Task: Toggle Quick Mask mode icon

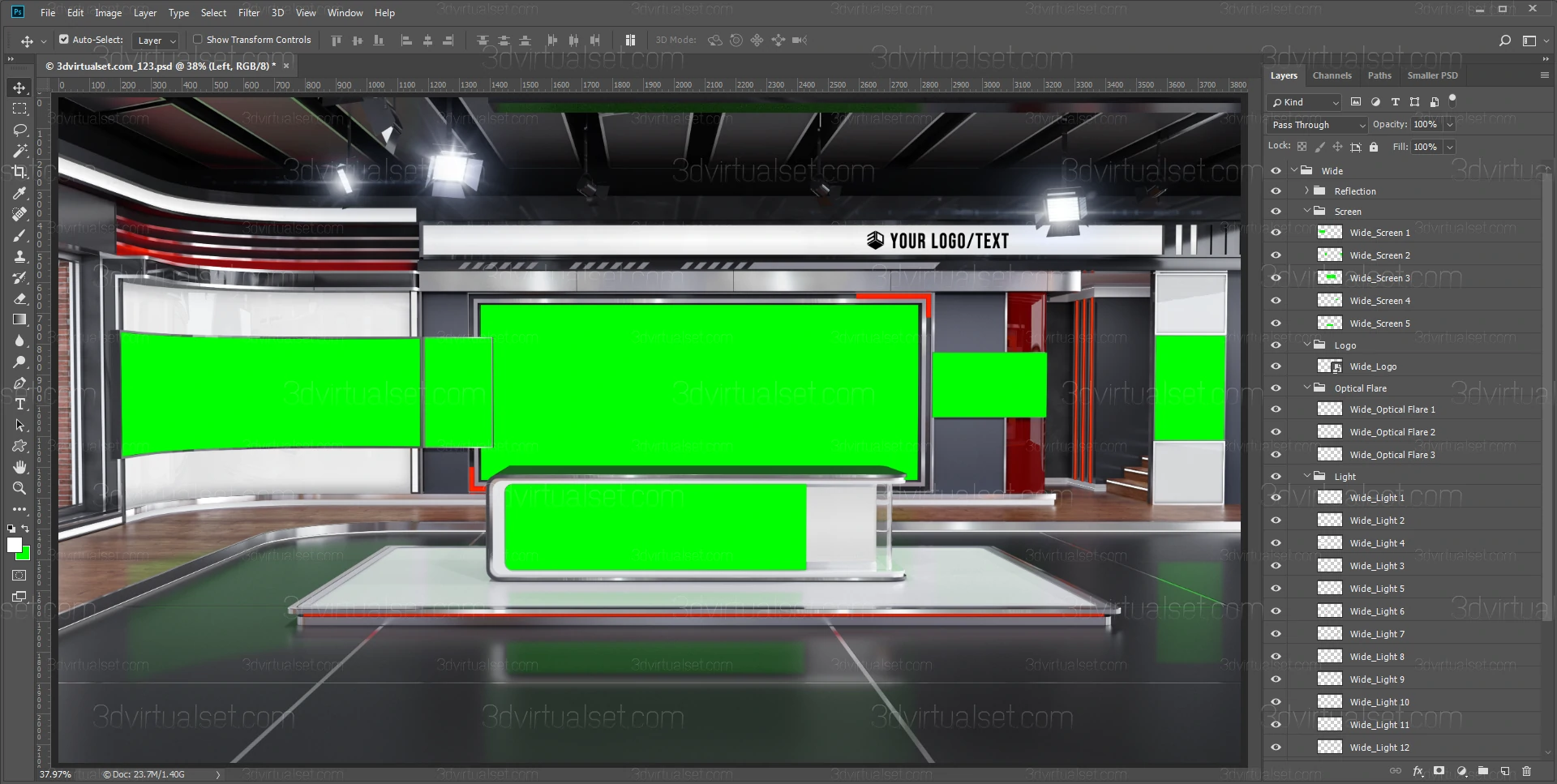Action: pyautogui.click(x=19, y=576)
